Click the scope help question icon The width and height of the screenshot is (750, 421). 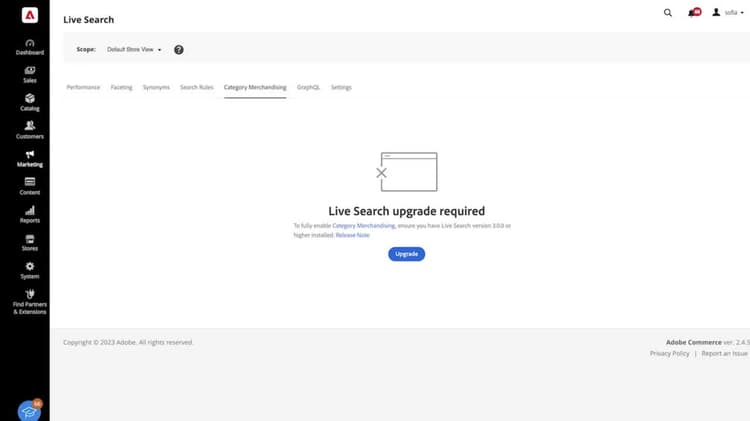(178, 50)
